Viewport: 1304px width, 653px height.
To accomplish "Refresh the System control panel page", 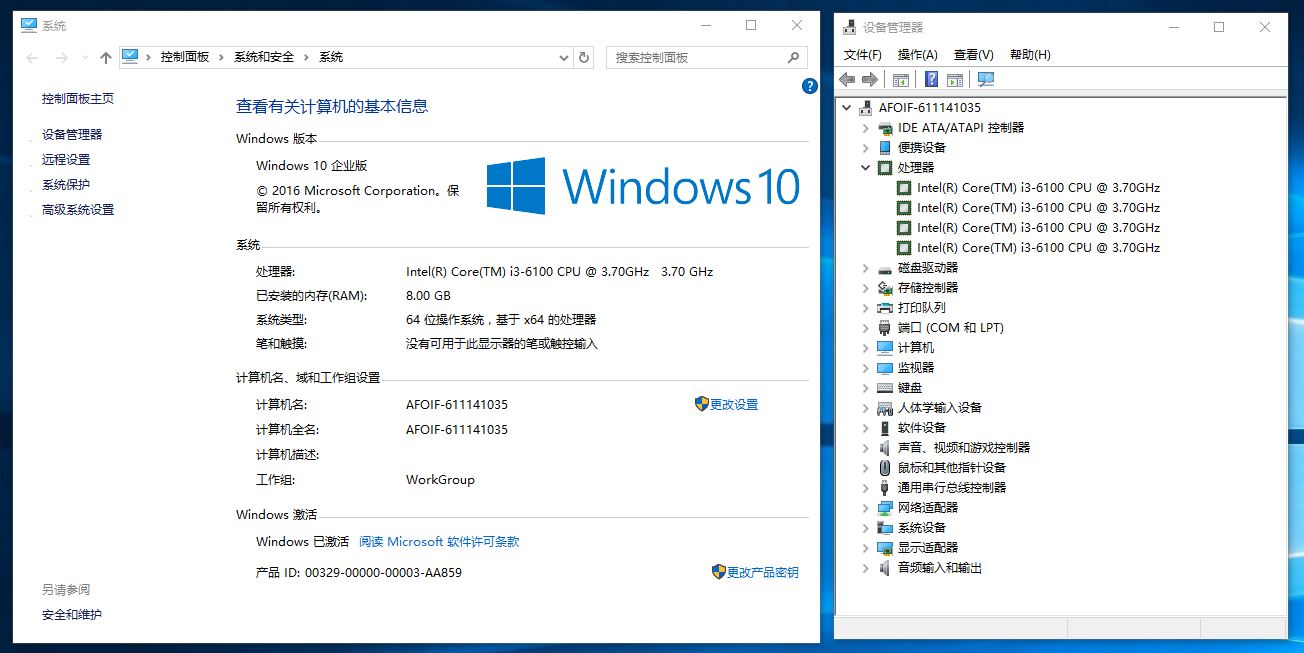I will pyautogui.click(x=584, y=58).
